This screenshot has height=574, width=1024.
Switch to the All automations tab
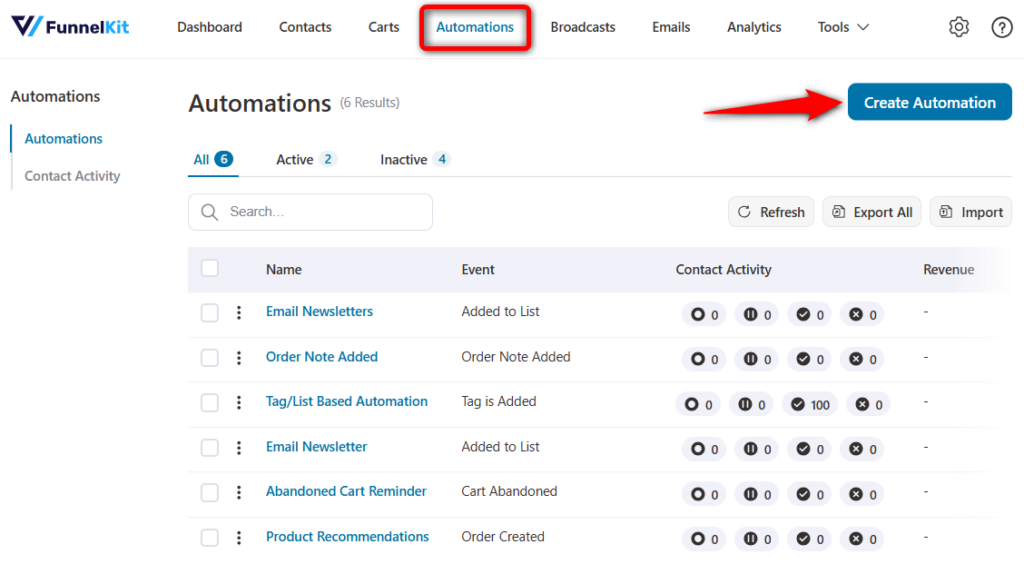click(x=213, y=159)
